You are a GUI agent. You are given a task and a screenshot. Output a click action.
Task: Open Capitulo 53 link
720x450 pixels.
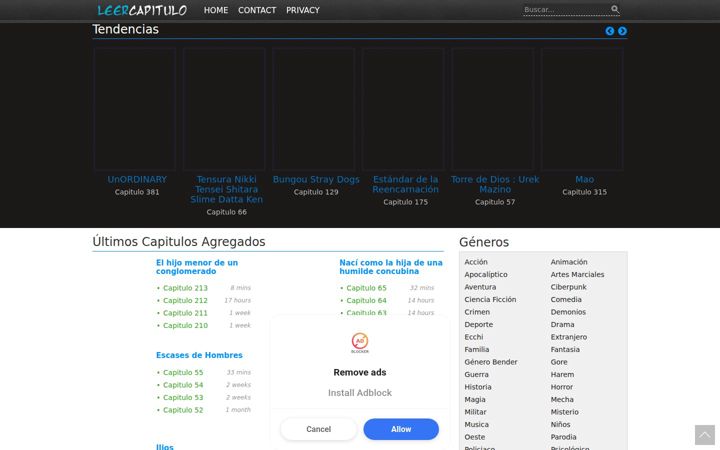183,397
